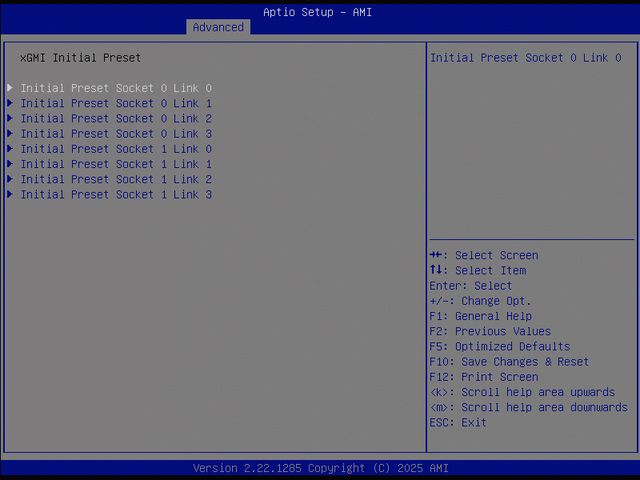The width and height of the screenshot is (640, 480).
Task: Click the xGMI Initial Preset heading
Action: click(80, 58)
